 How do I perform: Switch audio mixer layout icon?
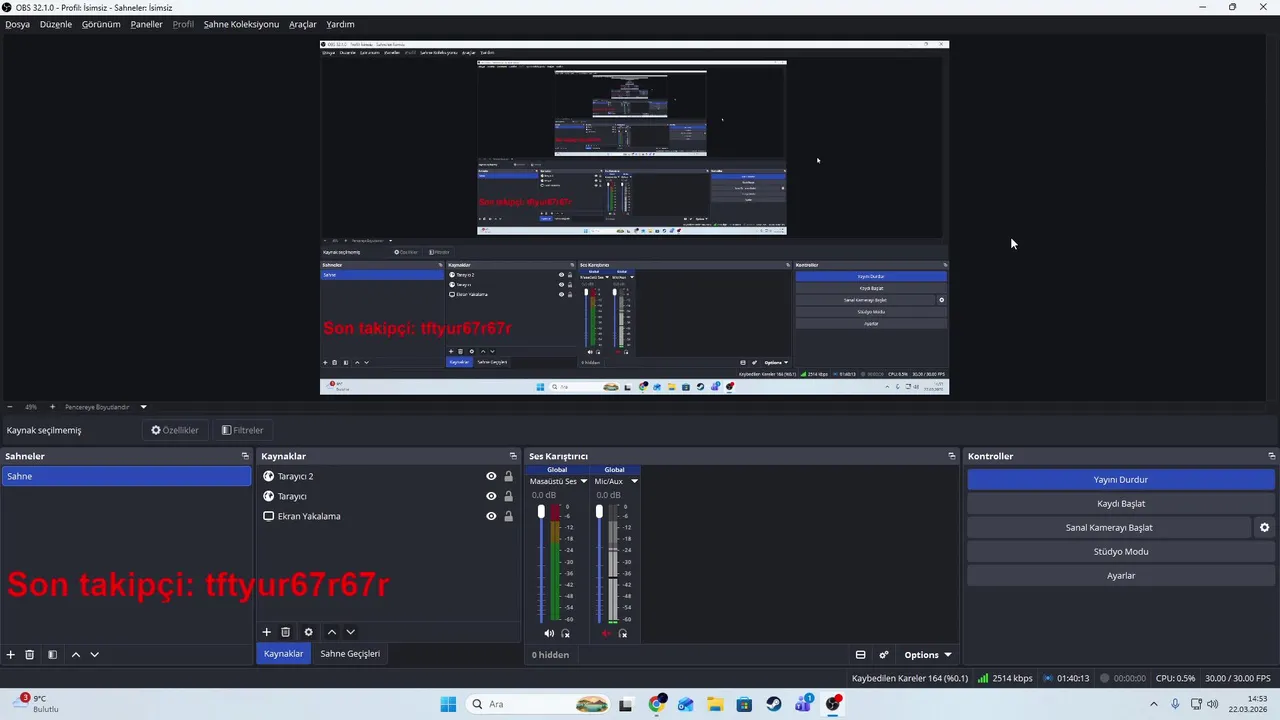(860, 655)
